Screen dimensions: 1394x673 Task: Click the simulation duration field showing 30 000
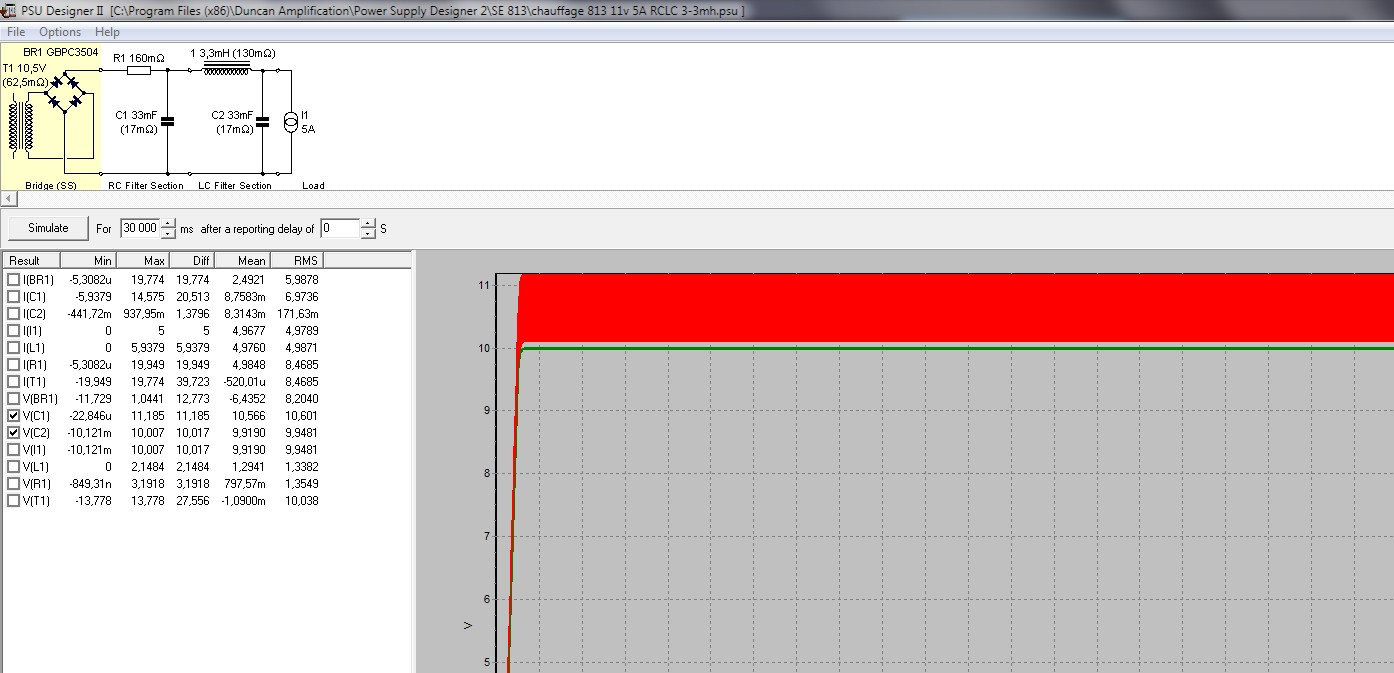point(140,228)
